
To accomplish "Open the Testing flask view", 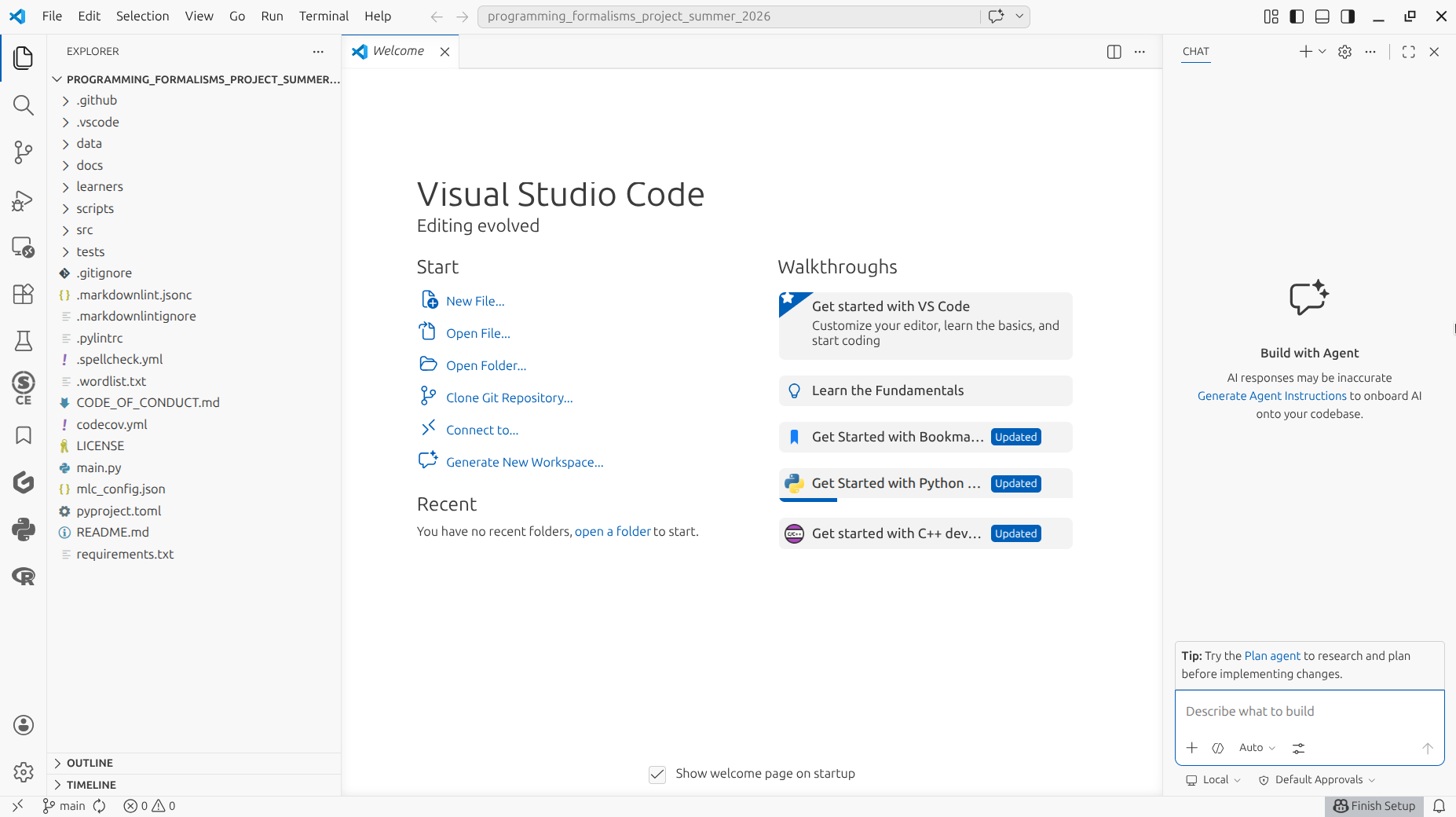I will pyautogui.click(x=24, y=341).
